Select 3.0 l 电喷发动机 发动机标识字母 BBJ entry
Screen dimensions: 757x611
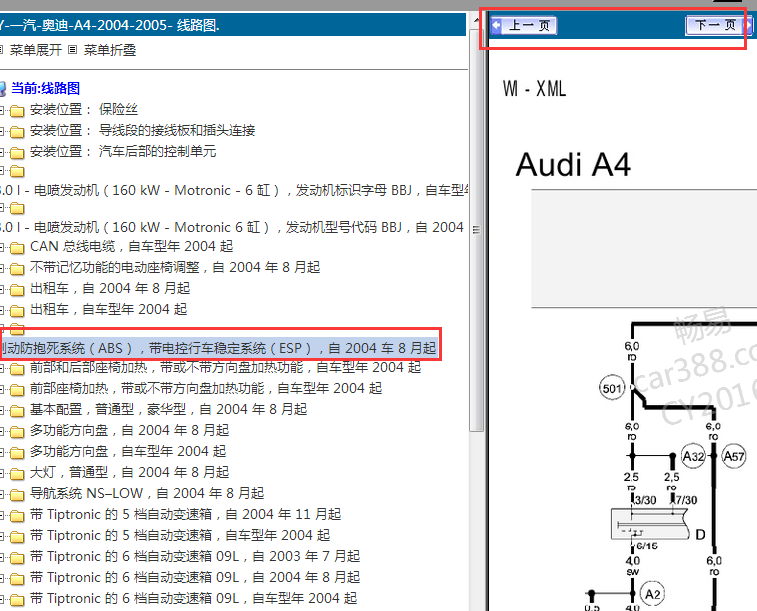pos(234,190)
